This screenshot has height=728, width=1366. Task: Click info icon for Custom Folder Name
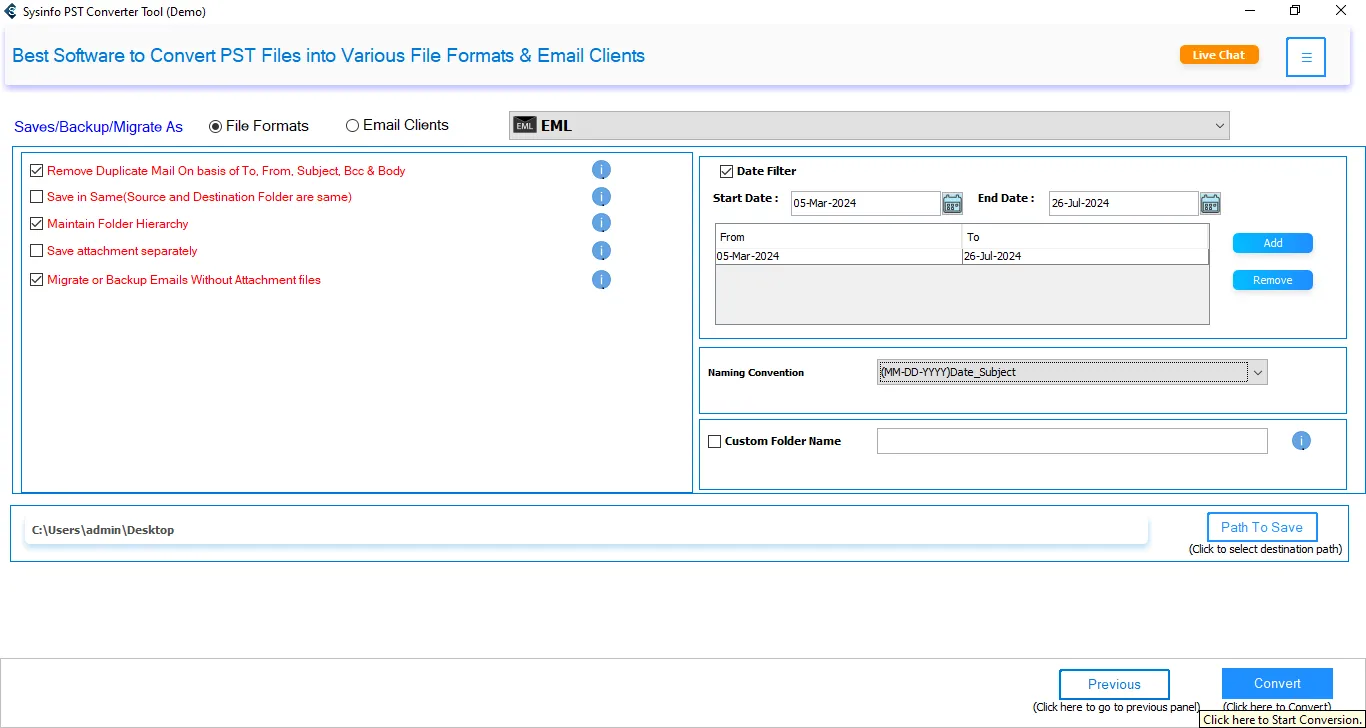click(1301, 441)
